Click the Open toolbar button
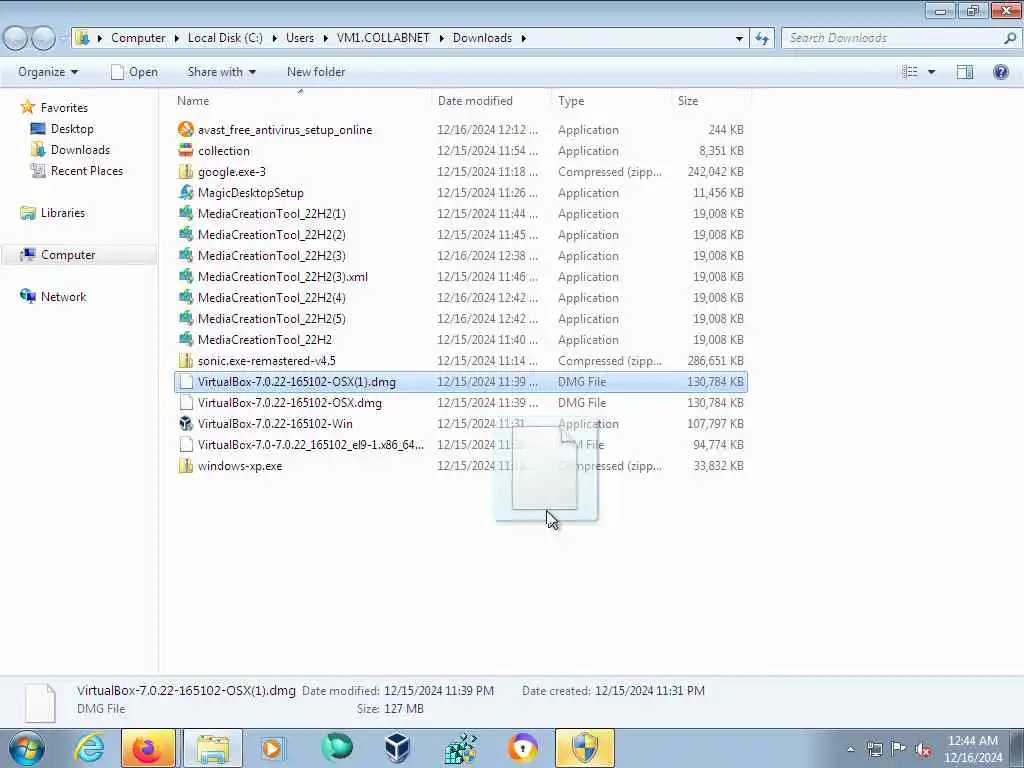This screenshot has height=768, width=1024. pyautogui.click(x=135, y=72)
